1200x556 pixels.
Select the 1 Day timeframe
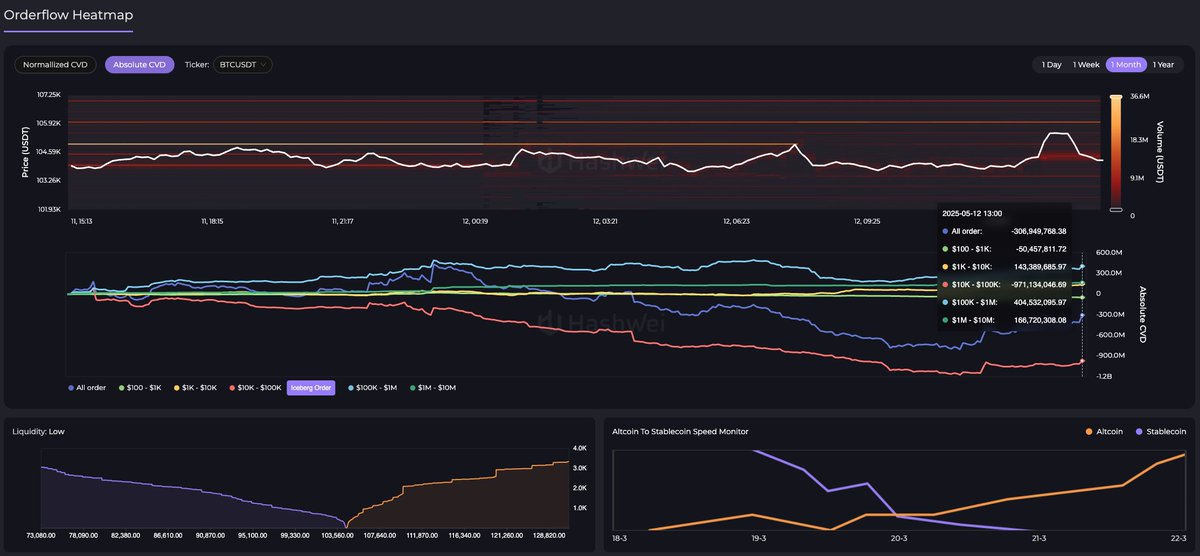pos(1051,65)
